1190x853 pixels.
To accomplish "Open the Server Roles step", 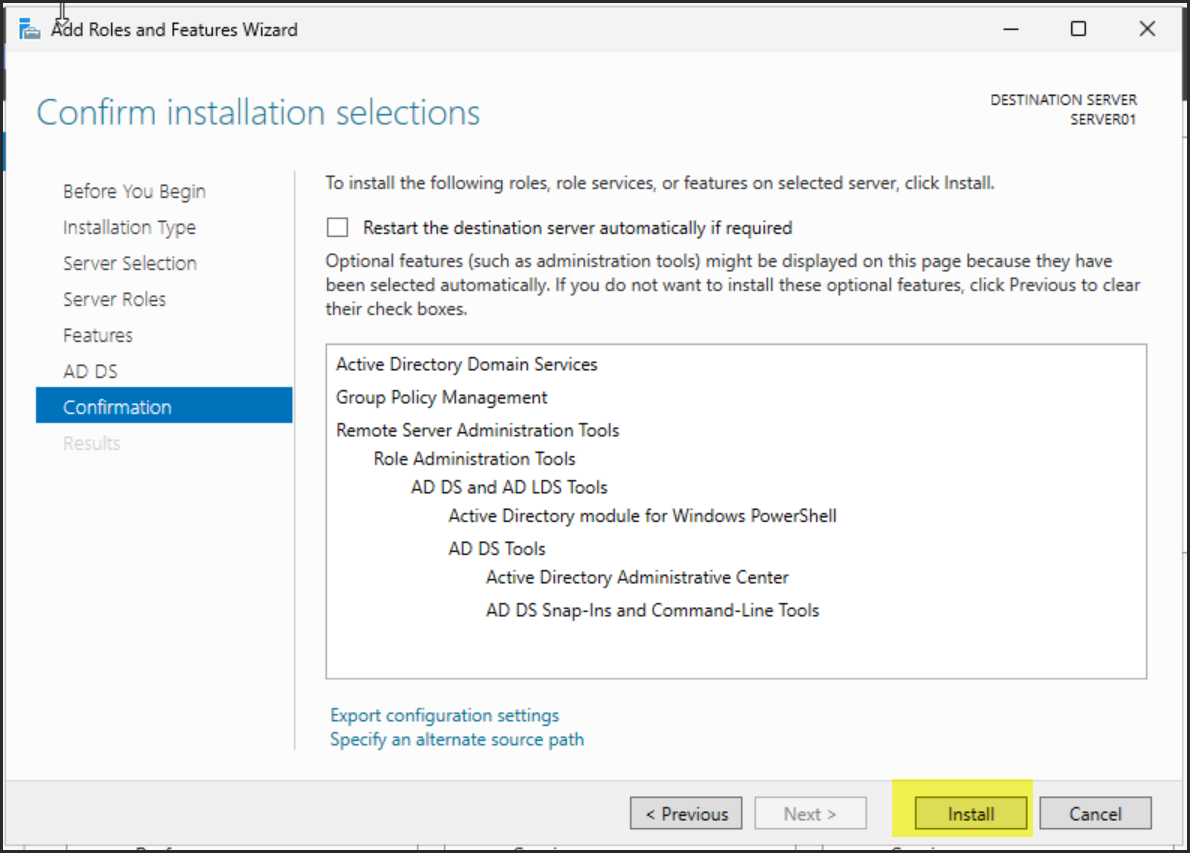I will (x=114, y=299).
